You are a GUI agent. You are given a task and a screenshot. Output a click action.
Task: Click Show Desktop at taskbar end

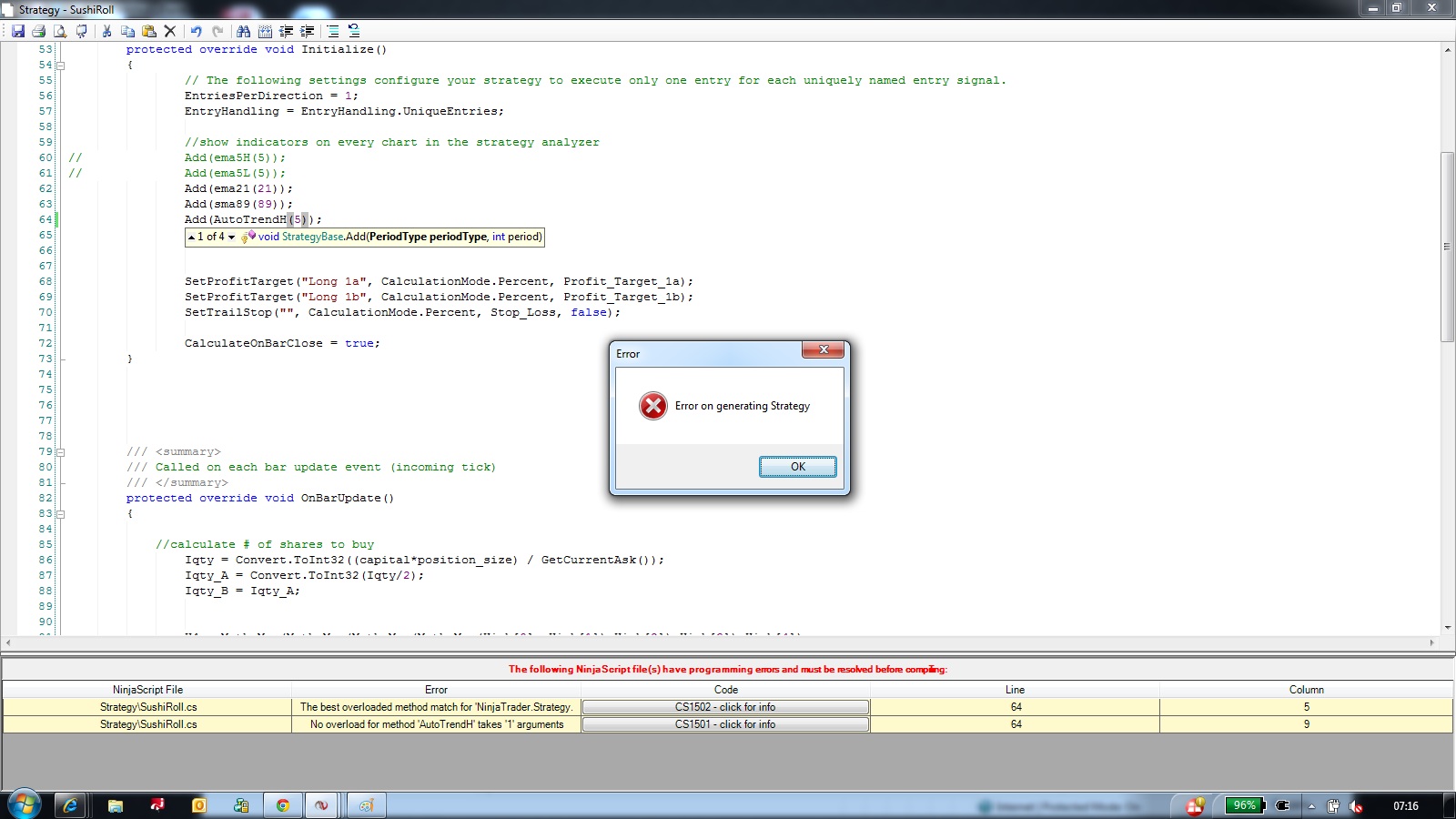(x=1450, y=805)
